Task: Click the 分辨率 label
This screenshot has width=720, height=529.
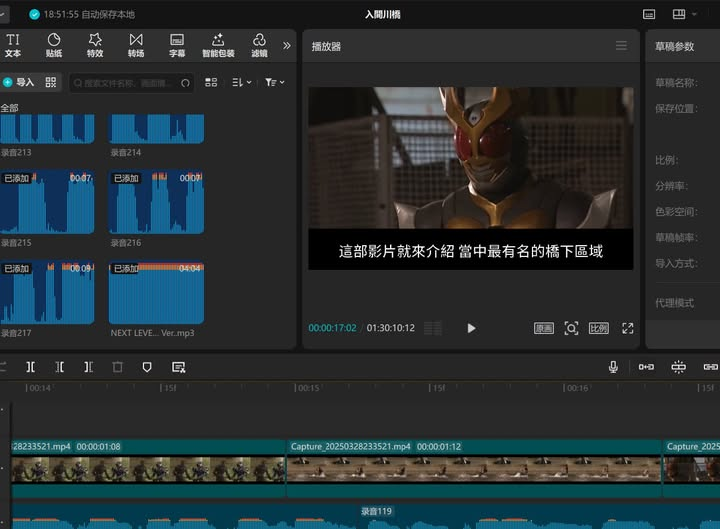Action: click(671, 186)
